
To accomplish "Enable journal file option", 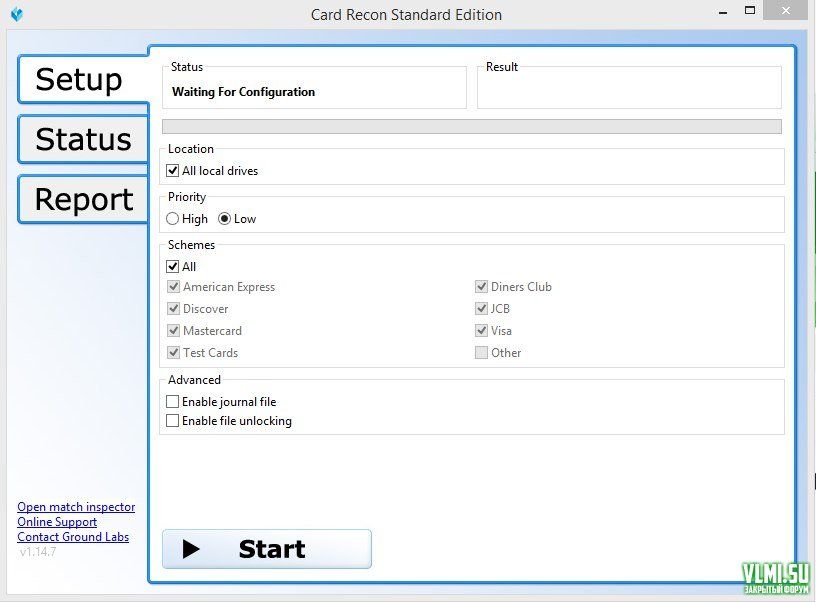I will 173,402.
